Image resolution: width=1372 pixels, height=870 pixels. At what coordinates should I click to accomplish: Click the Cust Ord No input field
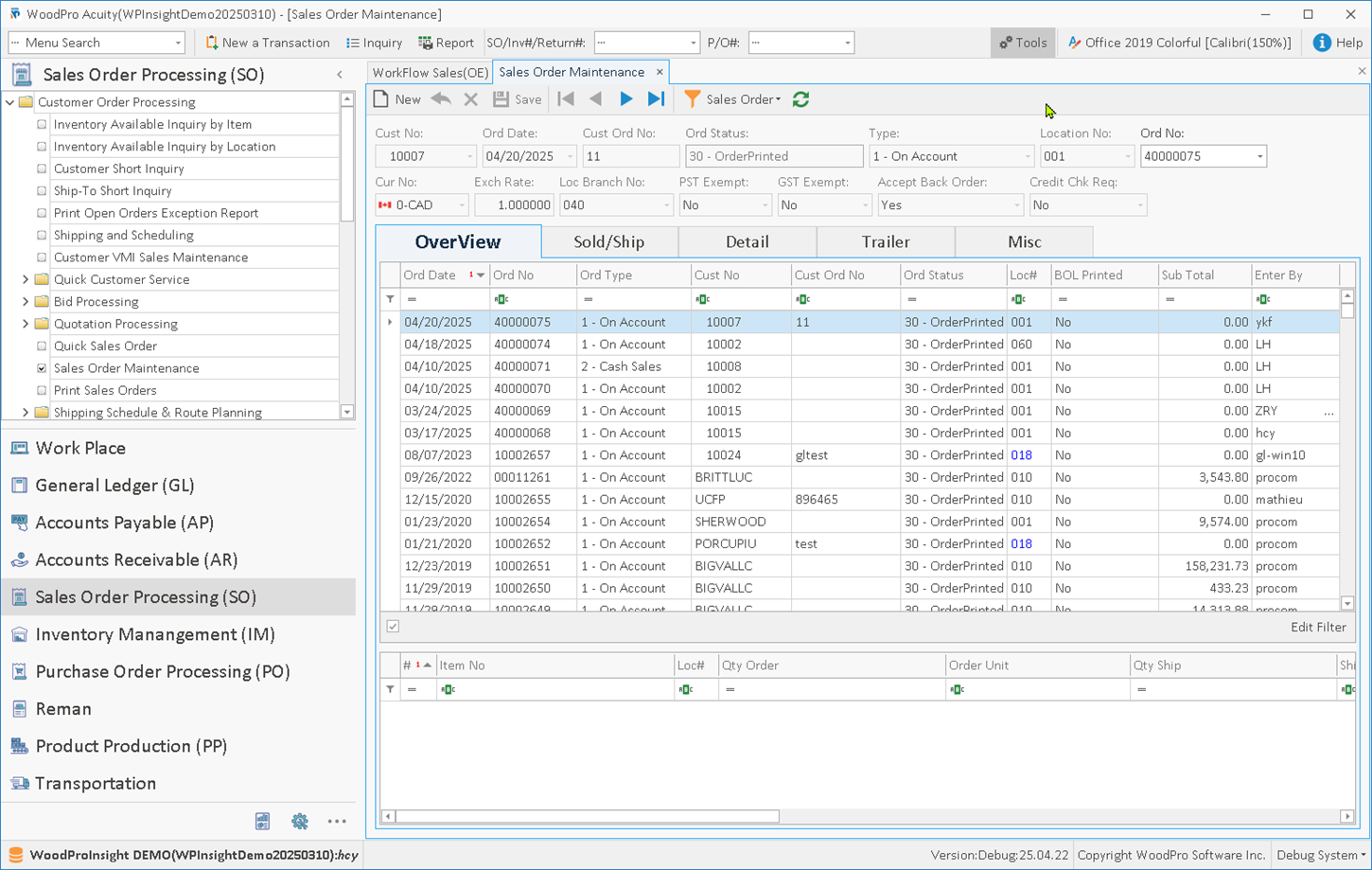click(629, 156)
